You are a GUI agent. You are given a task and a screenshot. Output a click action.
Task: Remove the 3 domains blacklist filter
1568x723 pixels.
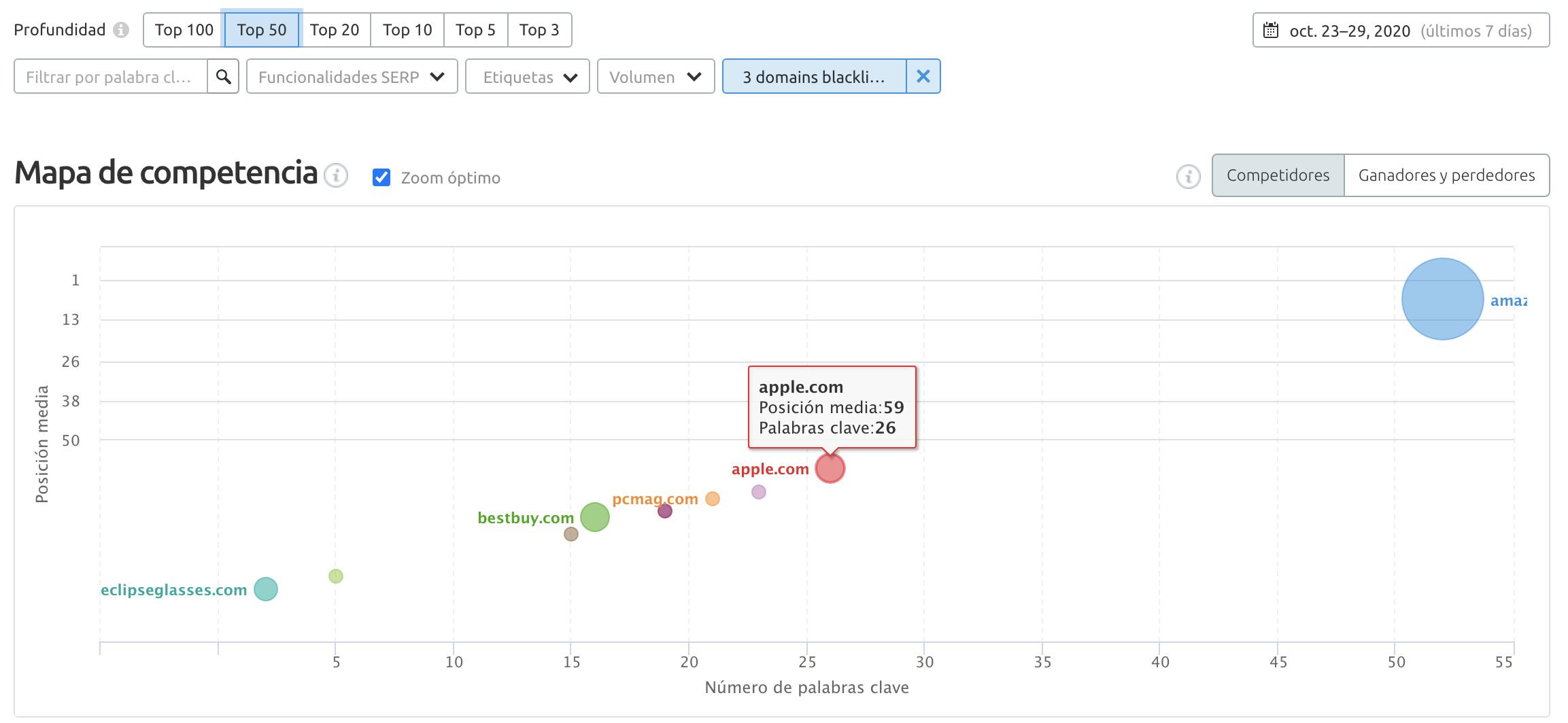923,77
